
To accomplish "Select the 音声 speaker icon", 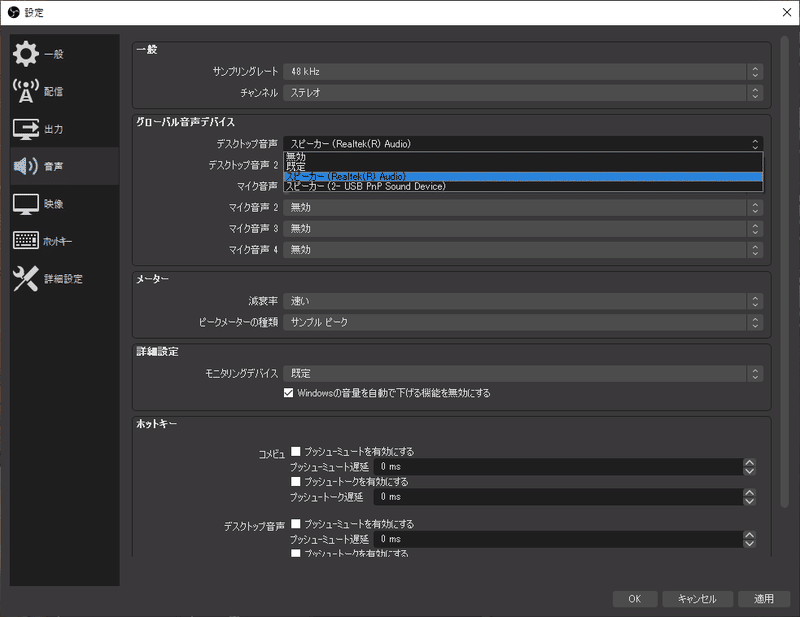I will click(26, 166).
